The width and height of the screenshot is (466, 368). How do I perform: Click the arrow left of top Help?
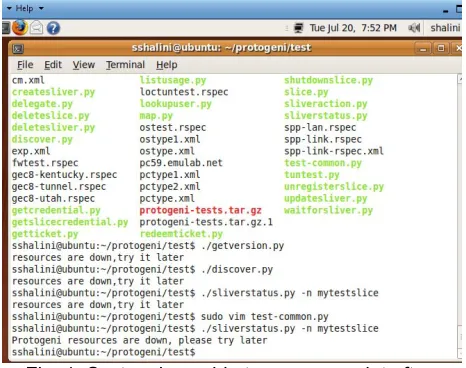(9, 8)
